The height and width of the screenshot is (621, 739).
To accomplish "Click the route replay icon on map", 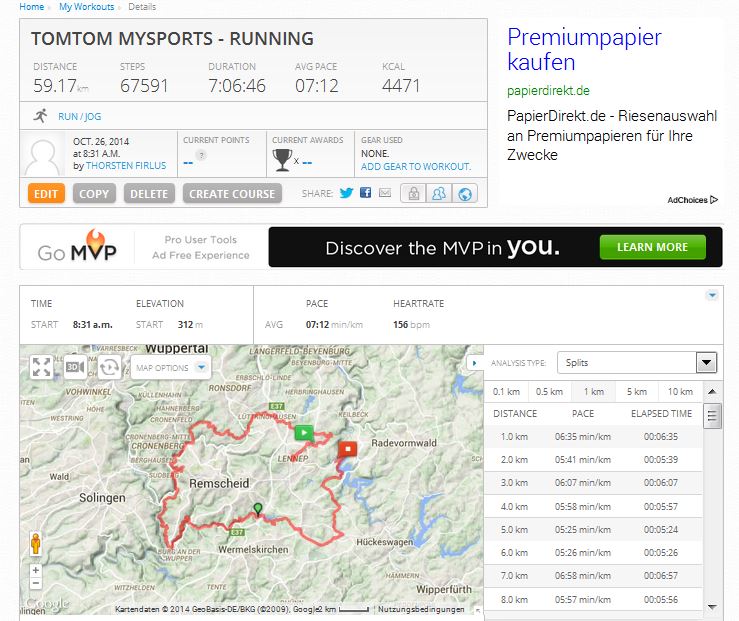I will point(108,367).
